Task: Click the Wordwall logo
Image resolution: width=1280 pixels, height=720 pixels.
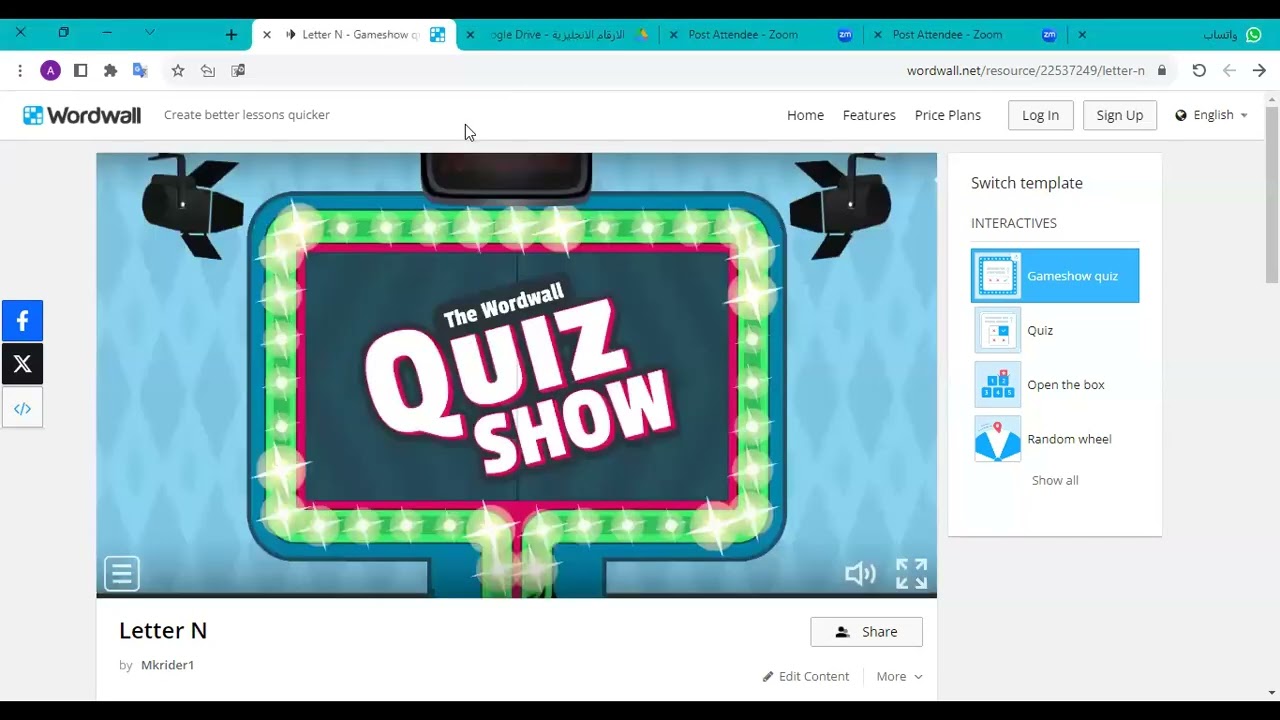Action: pos(82,115)
